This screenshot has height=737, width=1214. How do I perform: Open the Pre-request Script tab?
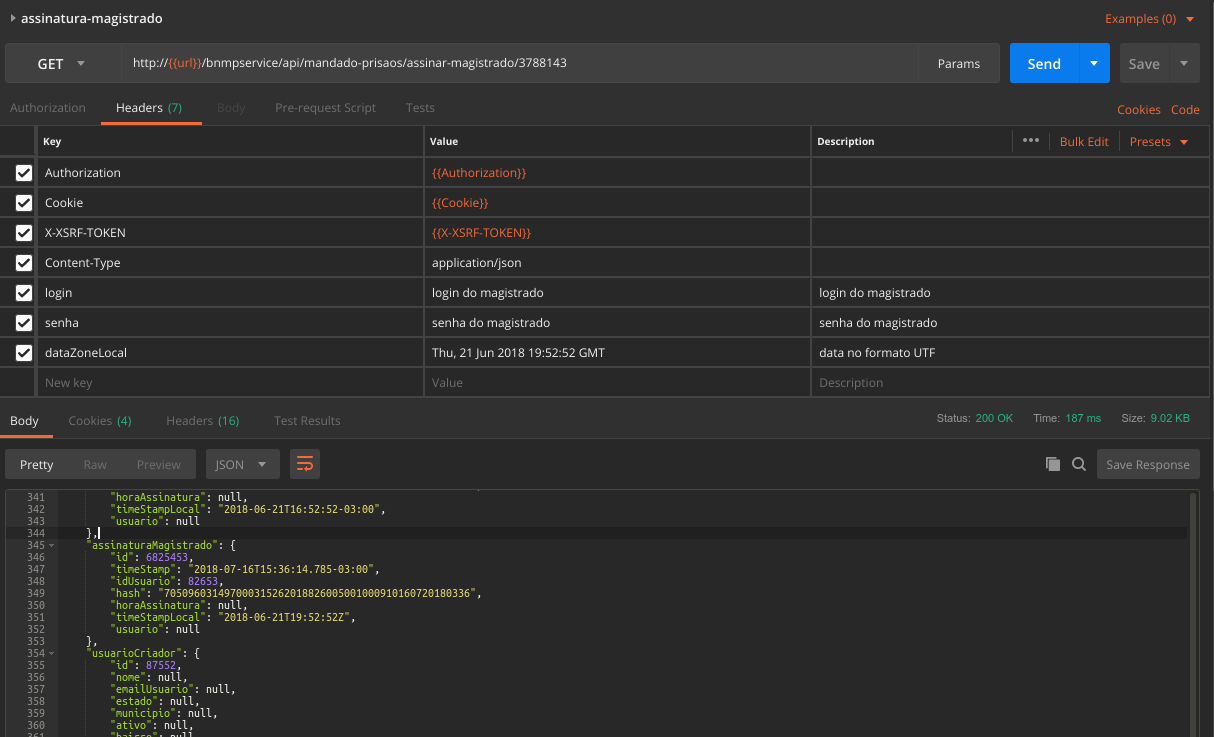325,108
